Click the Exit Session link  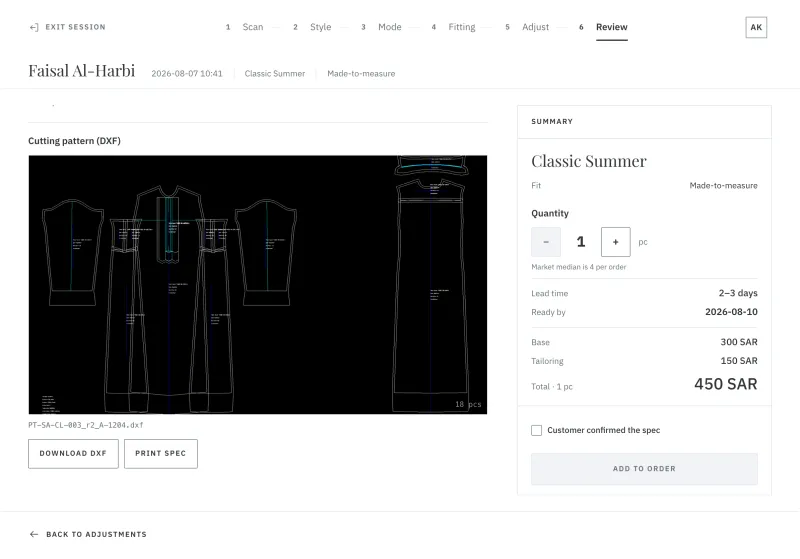[x=67, y=27]
